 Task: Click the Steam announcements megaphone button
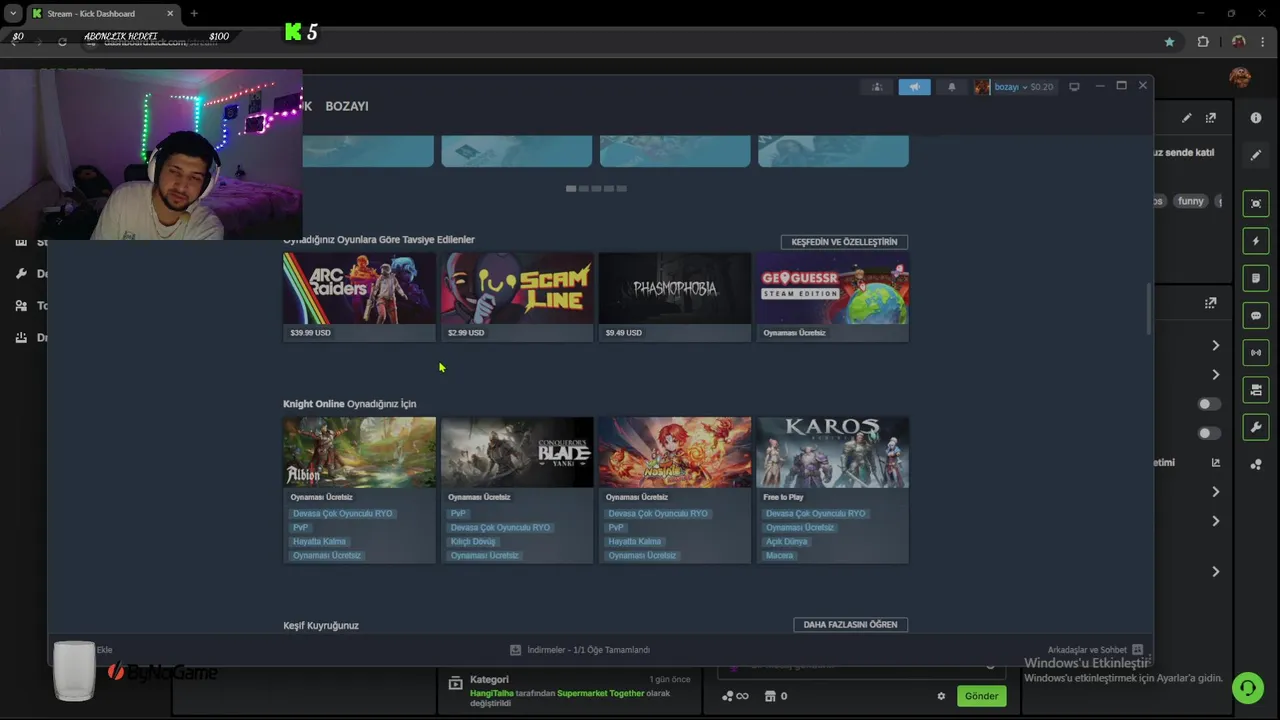tap(914, 87)
